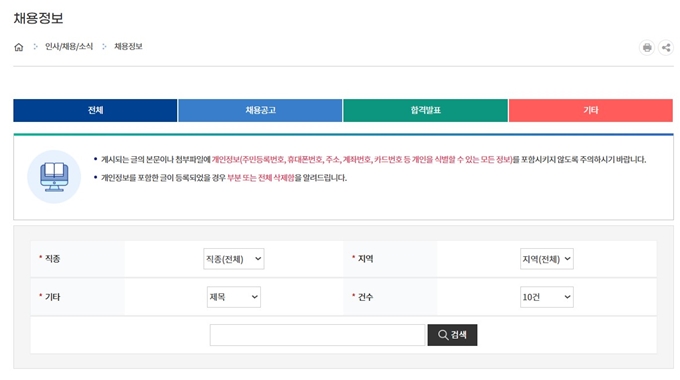Print this page with printer icon
Image resolution: width=680 pixels, height=380 pixels.
(x=647, y=47)
